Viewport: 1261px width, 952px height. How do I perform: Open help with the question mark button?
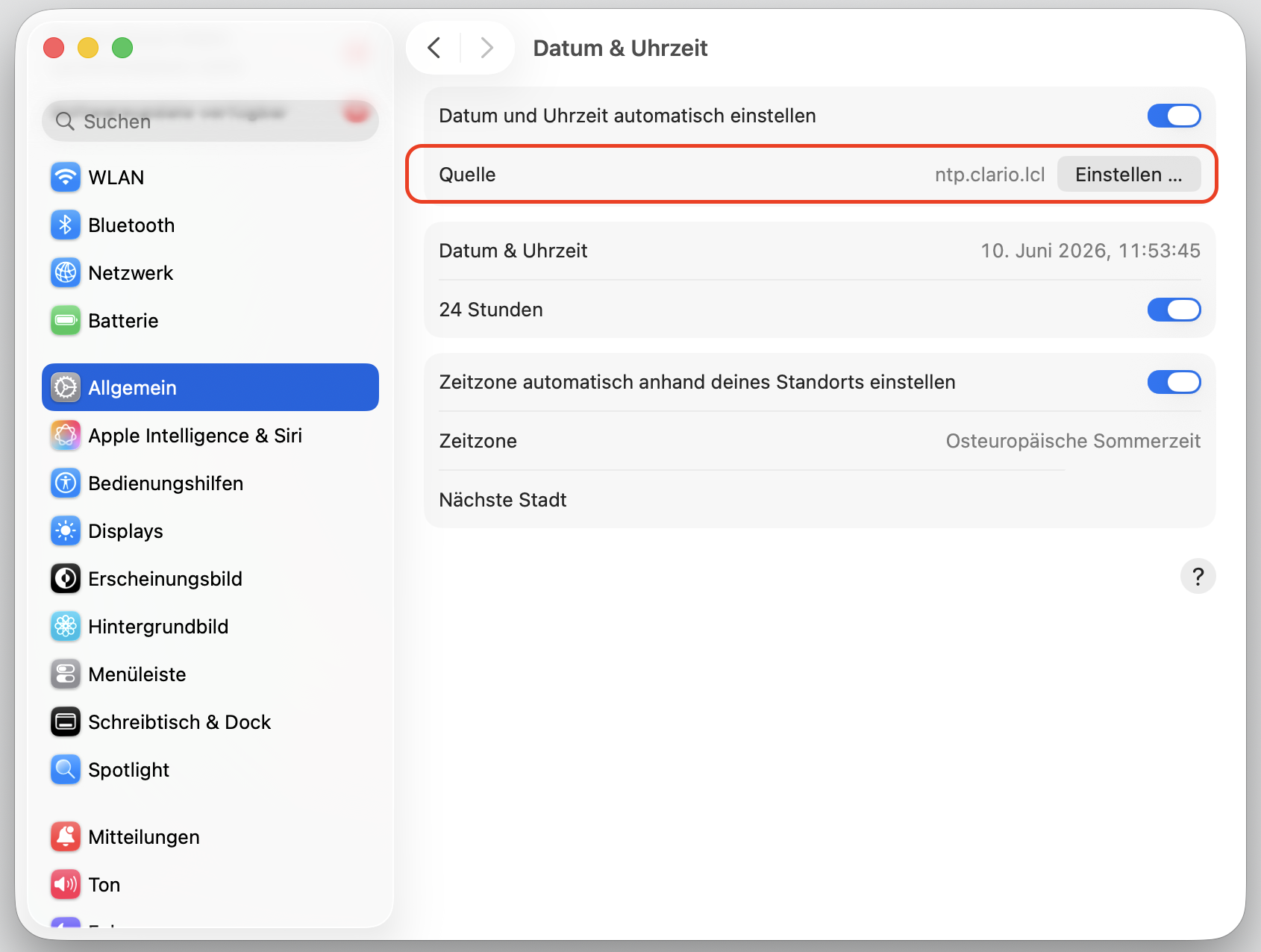click(x=1198, y=577)
